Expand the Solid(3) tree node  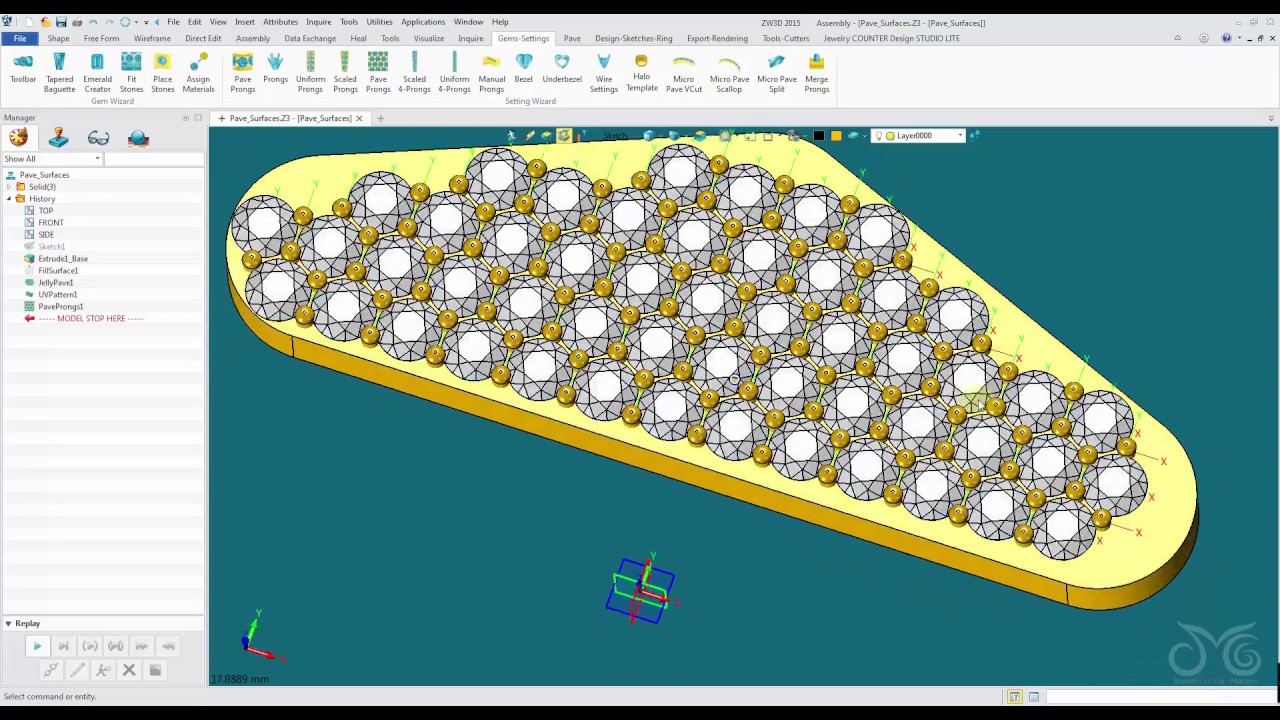(9, 187)
